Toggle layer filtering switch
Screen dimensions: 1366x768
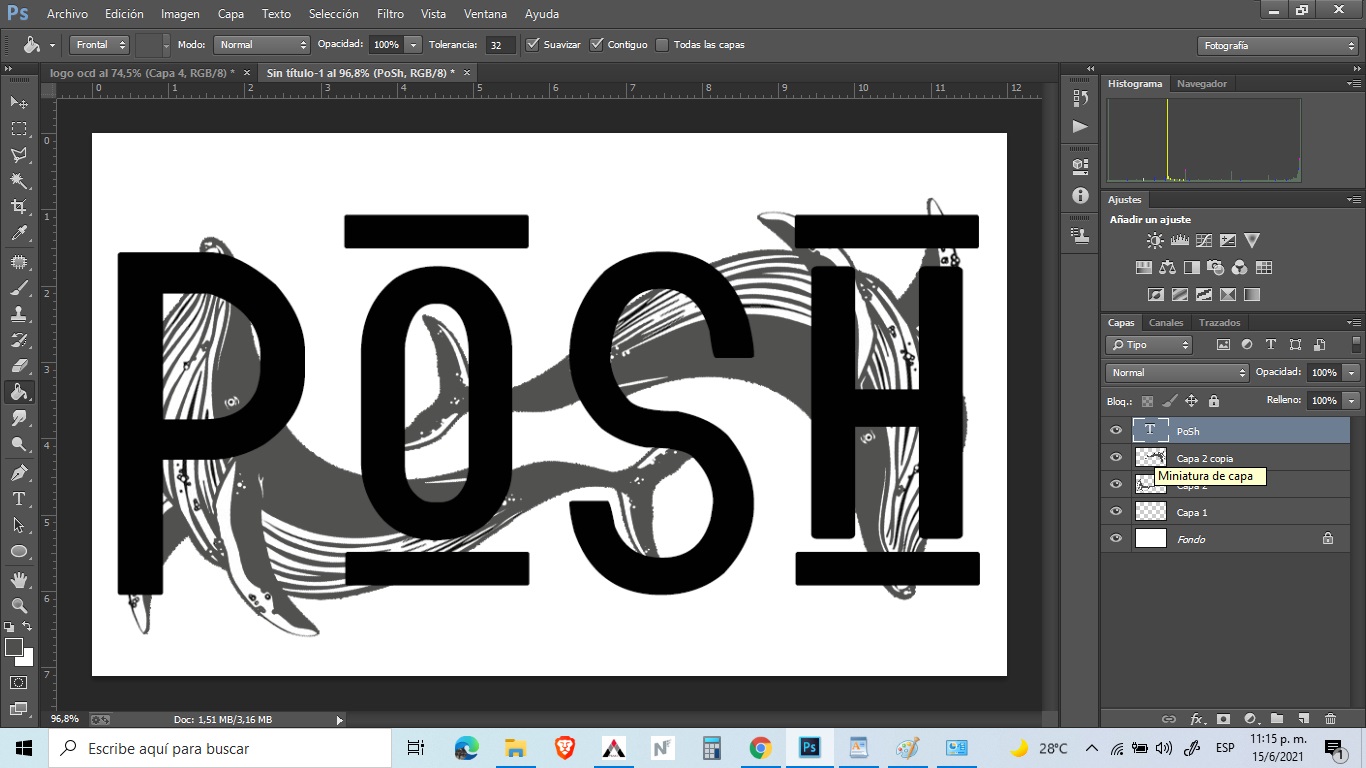[1356, 344]
